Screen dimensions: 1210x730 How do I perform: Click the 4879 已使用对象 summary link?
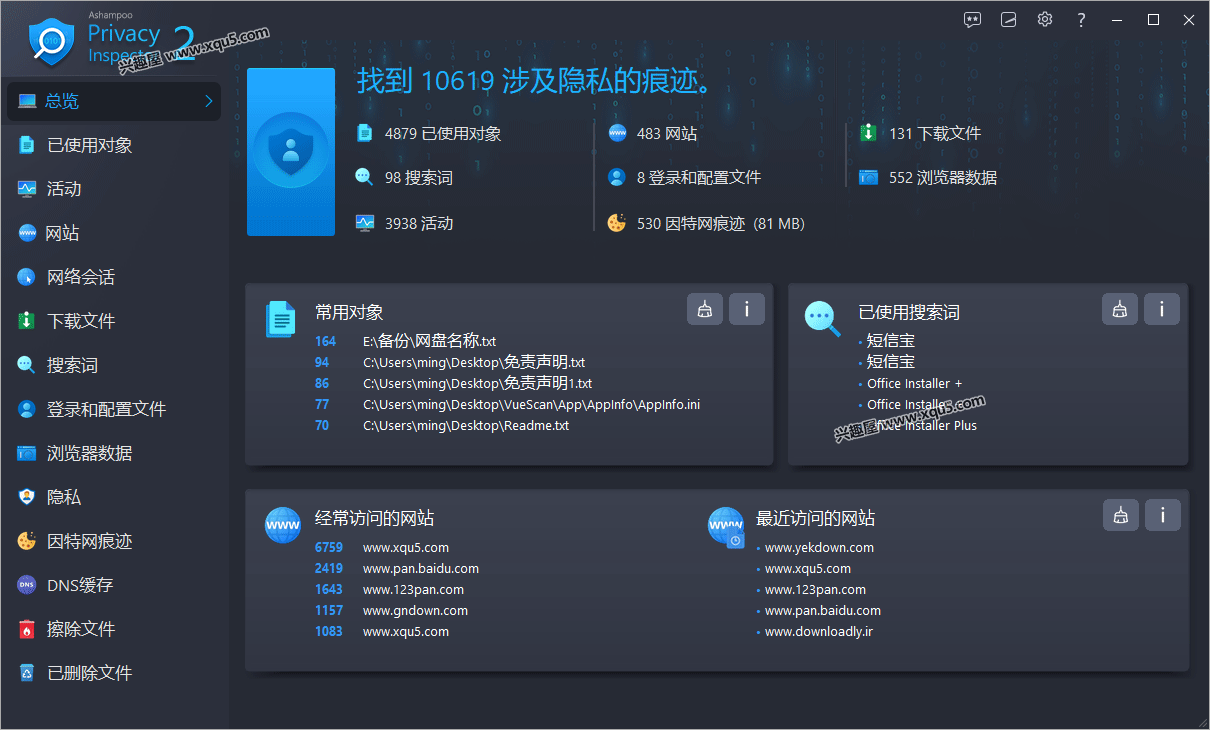point(442,134)
